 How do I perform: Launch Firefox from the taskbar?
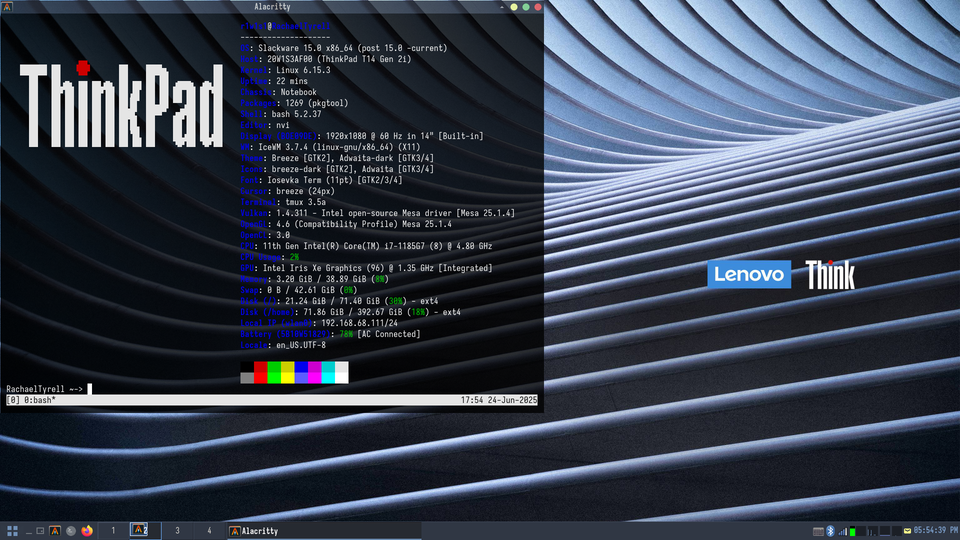pos(87,531)
